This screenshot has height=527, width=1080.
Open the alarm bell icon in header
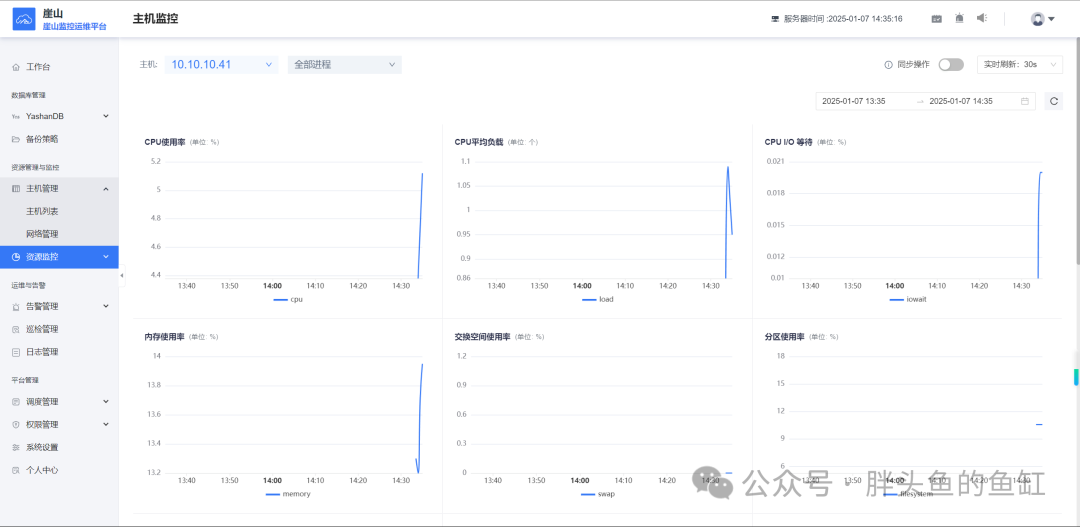click(x=959, y=19)
